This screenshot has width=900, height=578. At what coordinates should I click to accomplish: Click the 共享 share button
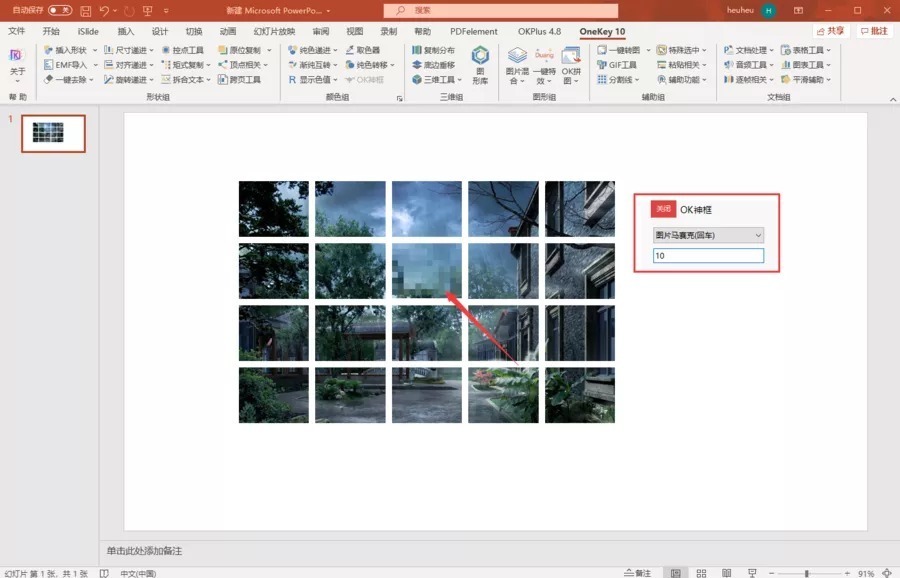click(830, 31)
